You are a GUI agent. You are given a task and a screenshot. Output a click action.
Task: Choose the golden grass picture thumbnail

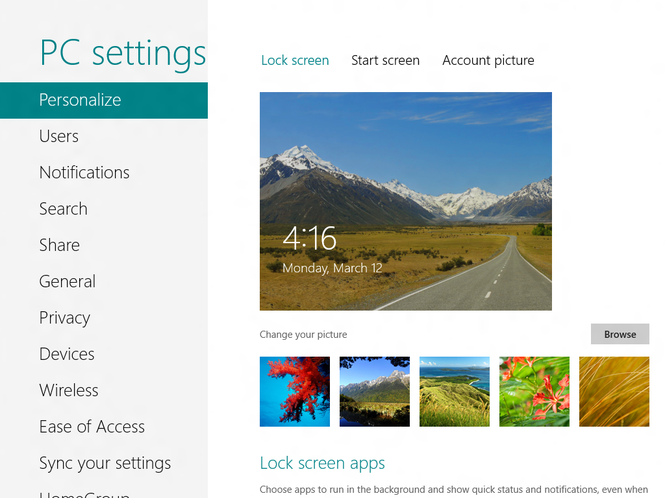coord(614,392)
